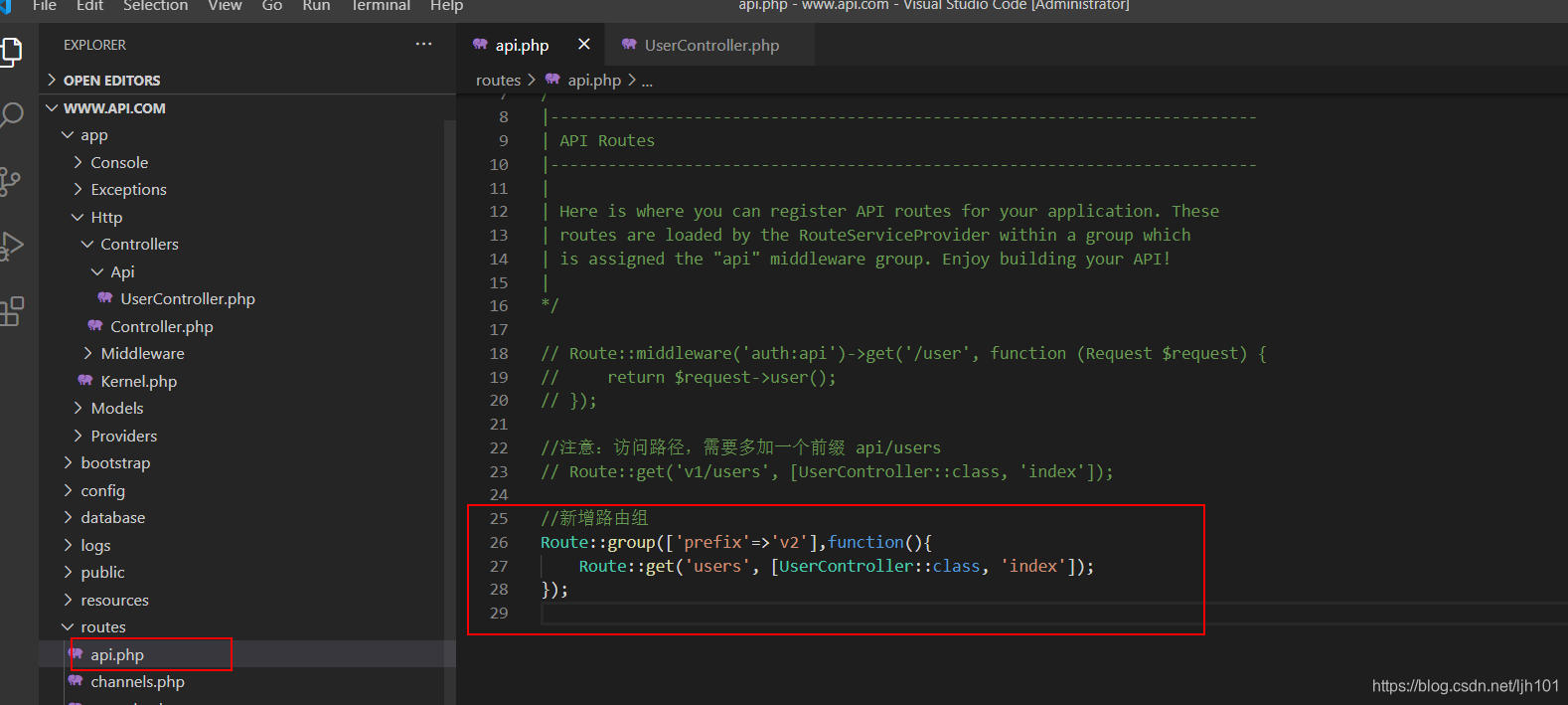1568x705 pixels.
Task: Click the PHP icon on api.php tab
Action: 480,45
